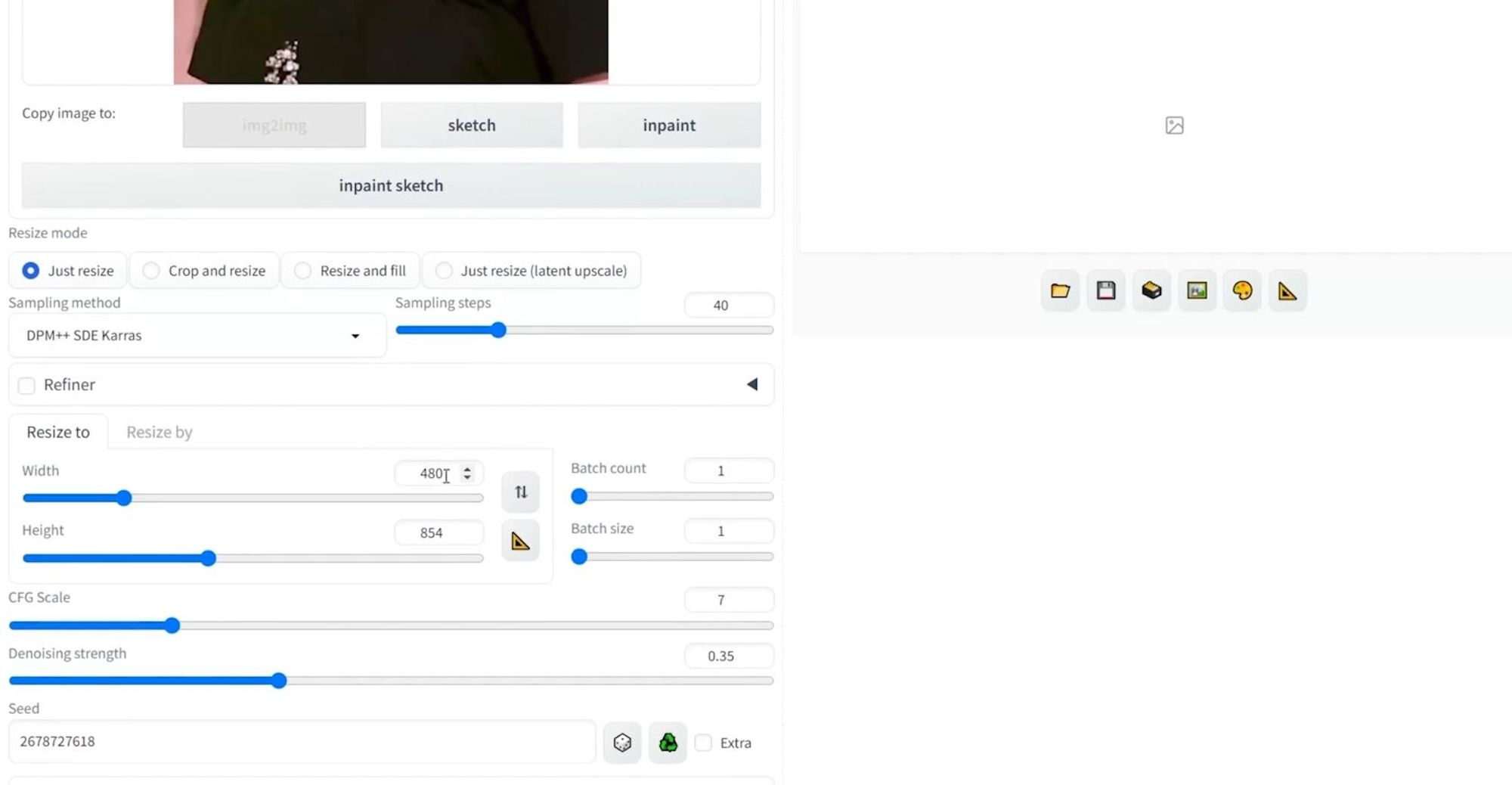Switch to the Resize by tab
Screen dimensions: 1512x785
(160, 432)
